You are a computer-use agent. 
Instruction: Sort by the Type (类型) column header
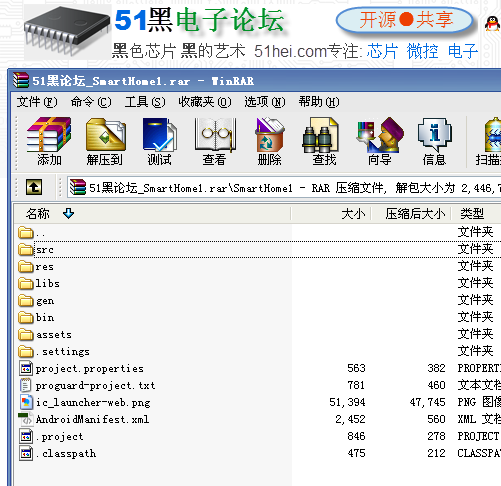coord(477,213)
